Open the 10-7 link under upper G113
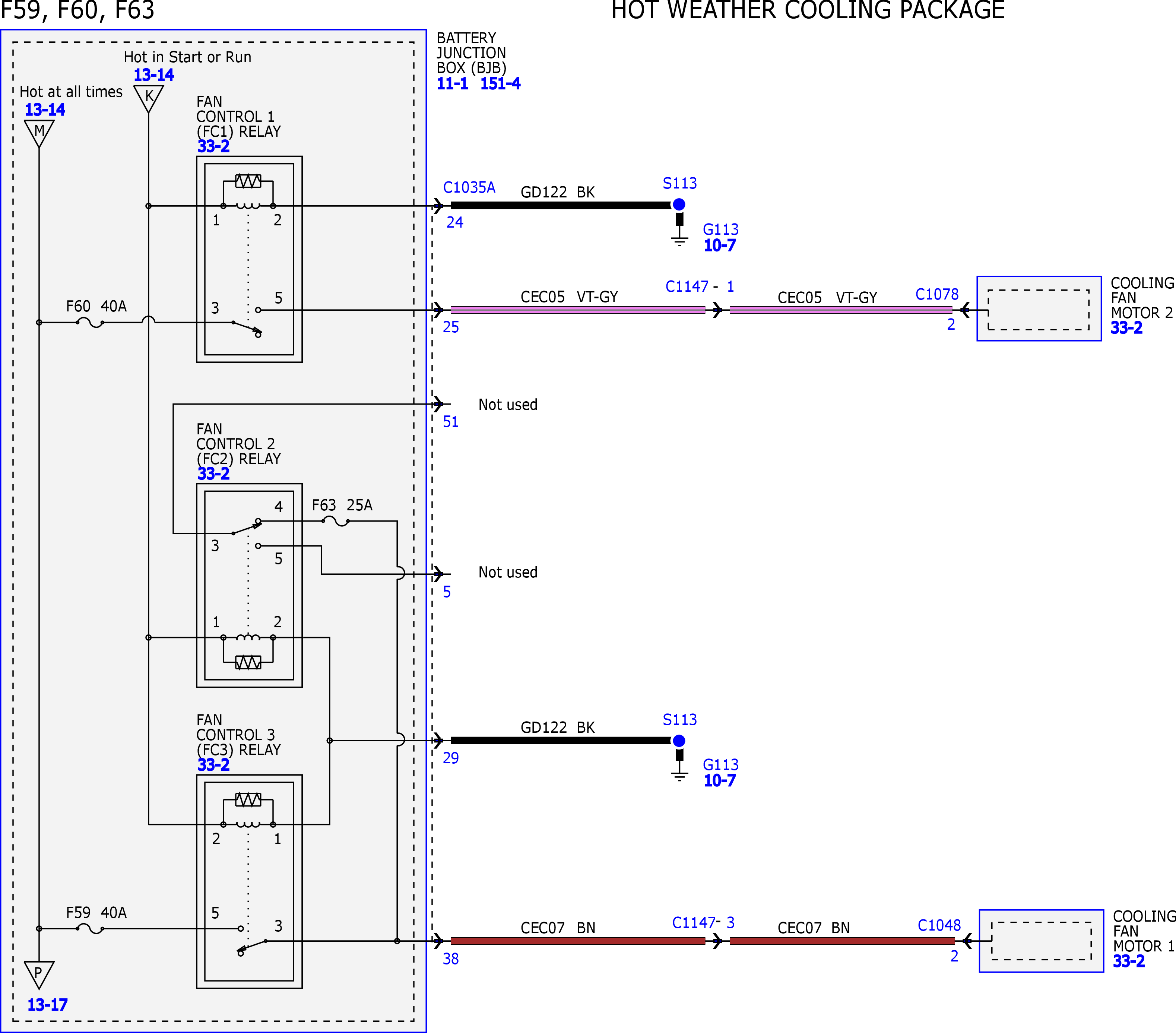 pos(720,245)
